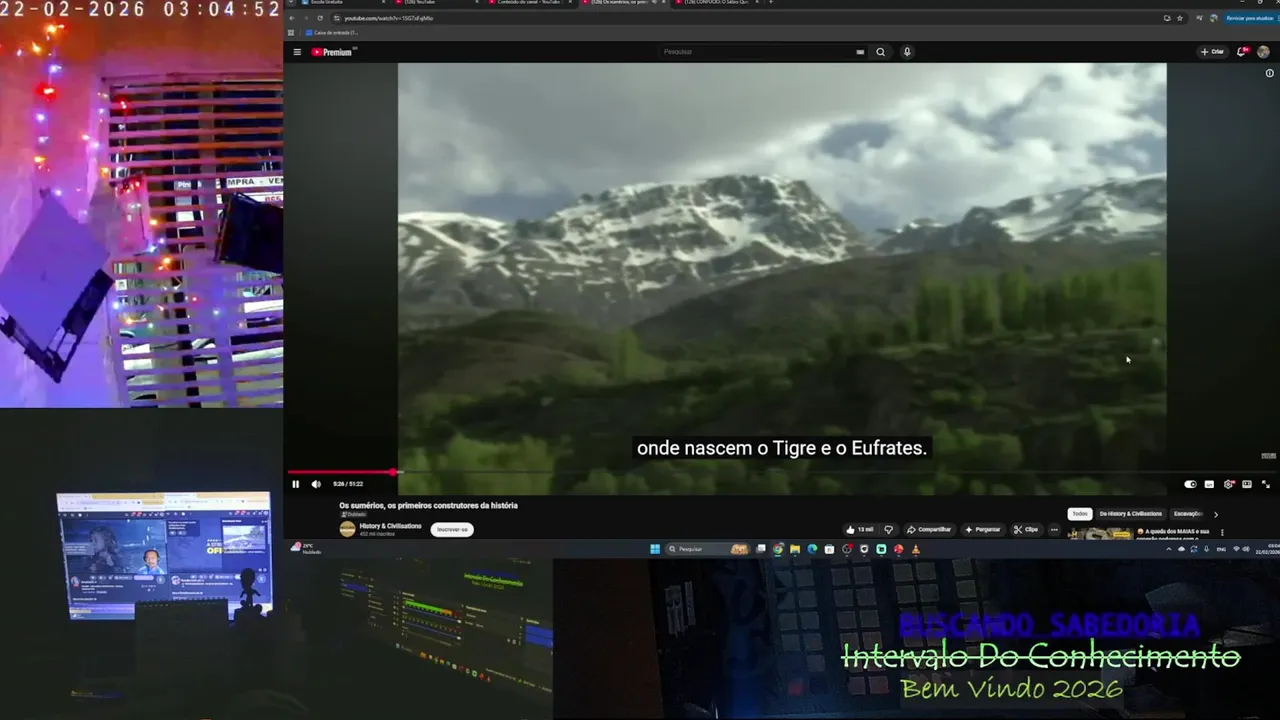Toggle subtitles/closed captions button
The height and width of the screenshot is (720, 1280).
tap(1209, 484)
